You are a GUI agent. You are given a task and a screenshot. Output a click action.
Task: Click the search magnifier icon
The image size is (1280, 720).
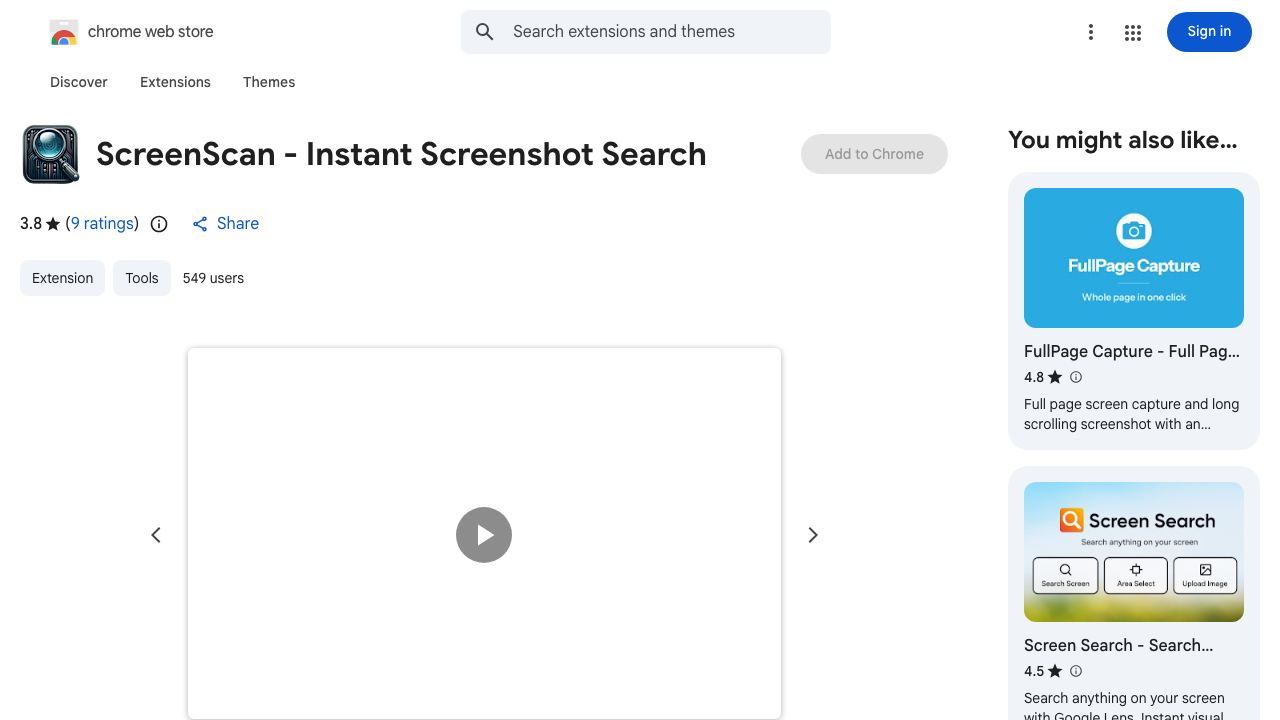[485, 32]
